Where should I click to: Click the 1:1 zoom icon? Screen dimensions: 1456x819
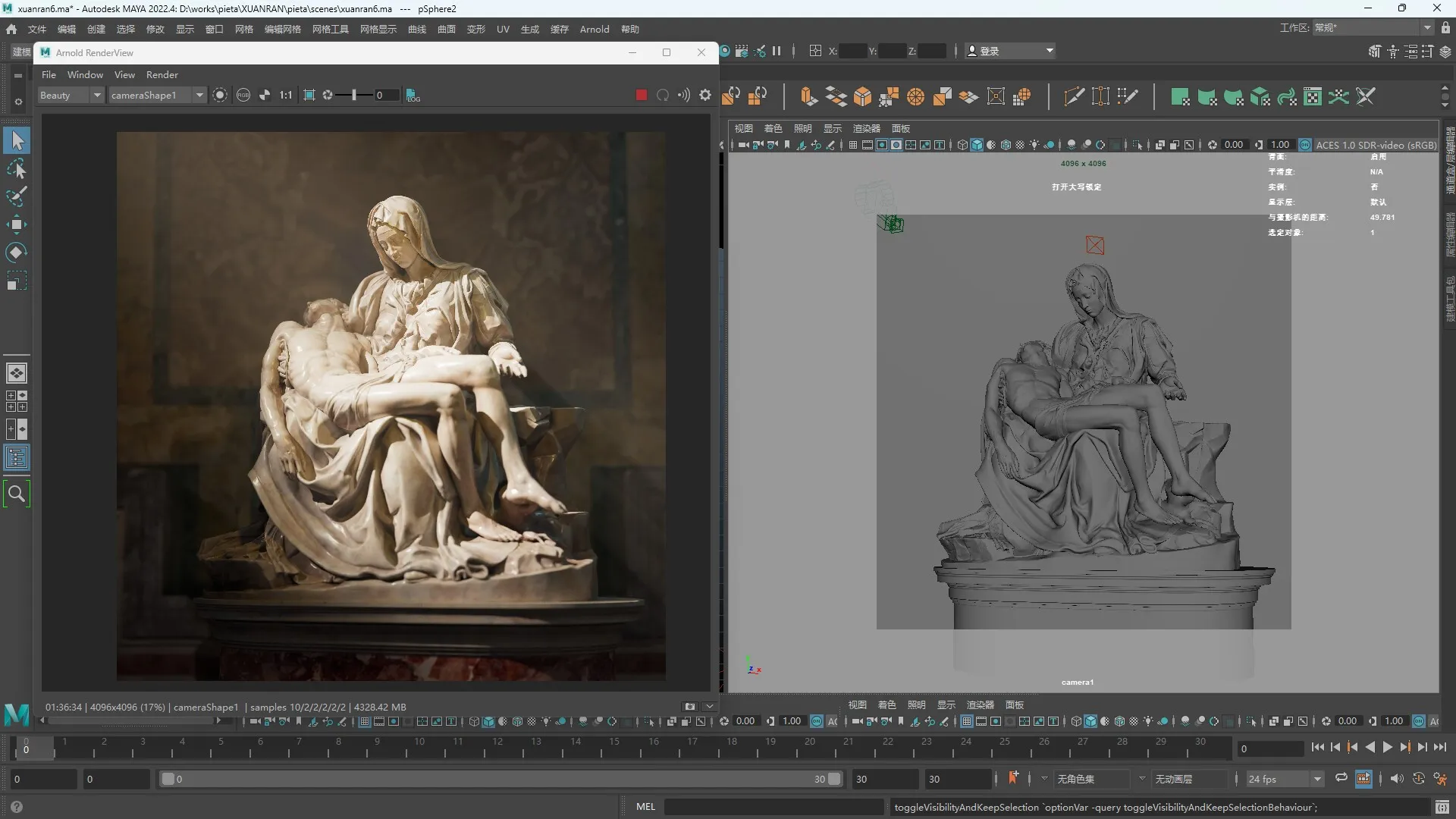pos(286,95)
